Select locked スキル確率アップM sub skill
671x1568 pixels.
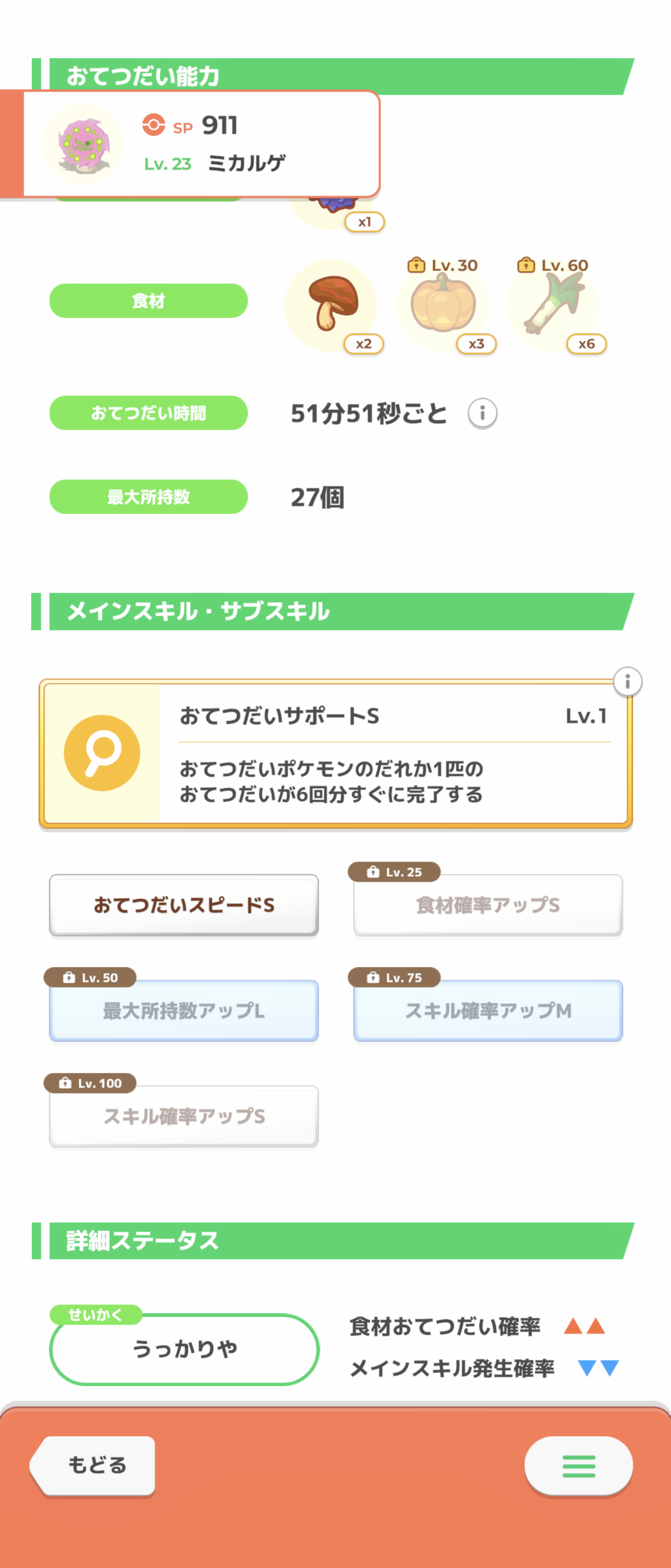(488, 1011)
